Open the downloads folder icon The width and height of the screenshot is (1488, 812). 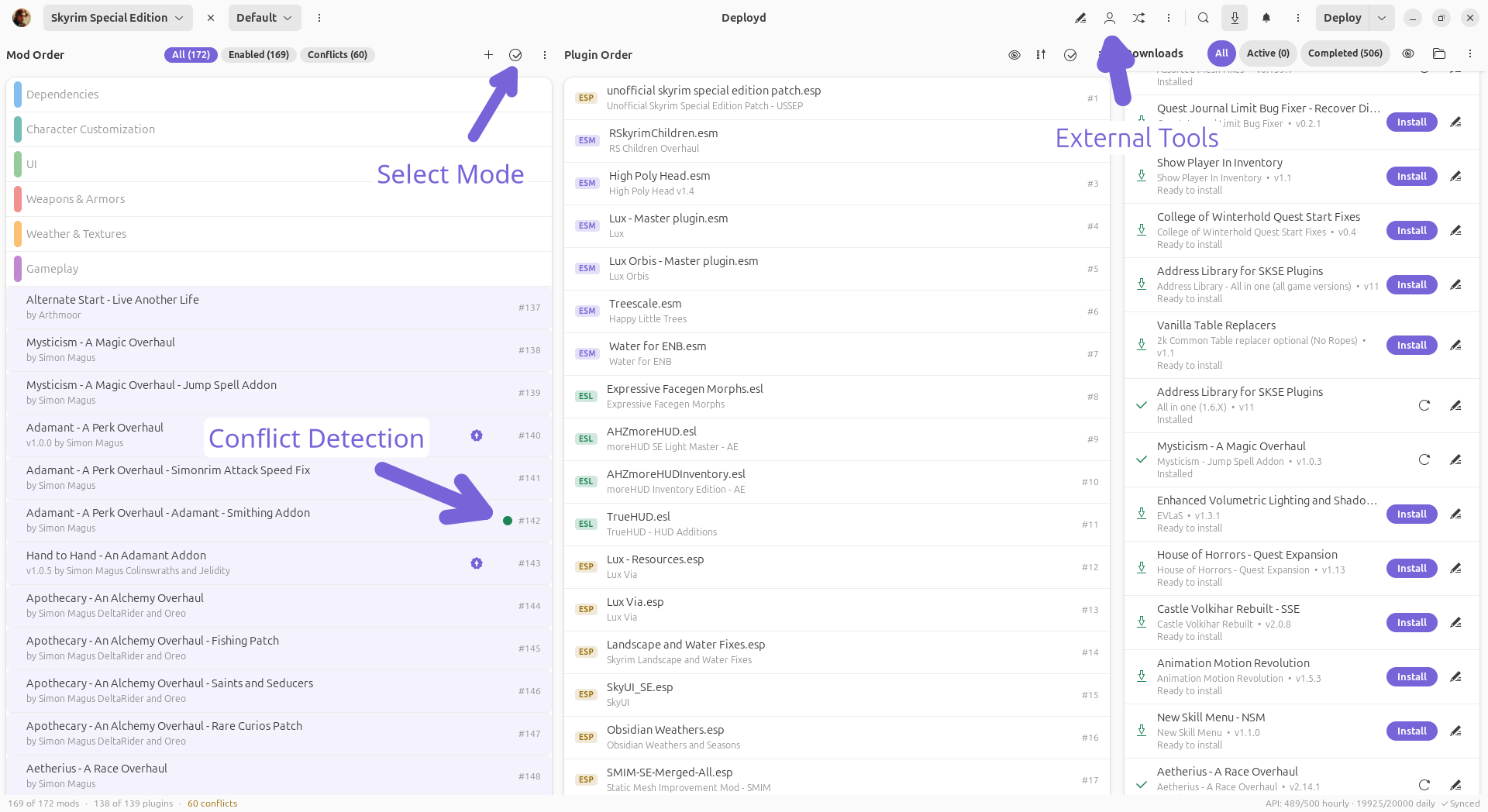[x=1439, y=53]
